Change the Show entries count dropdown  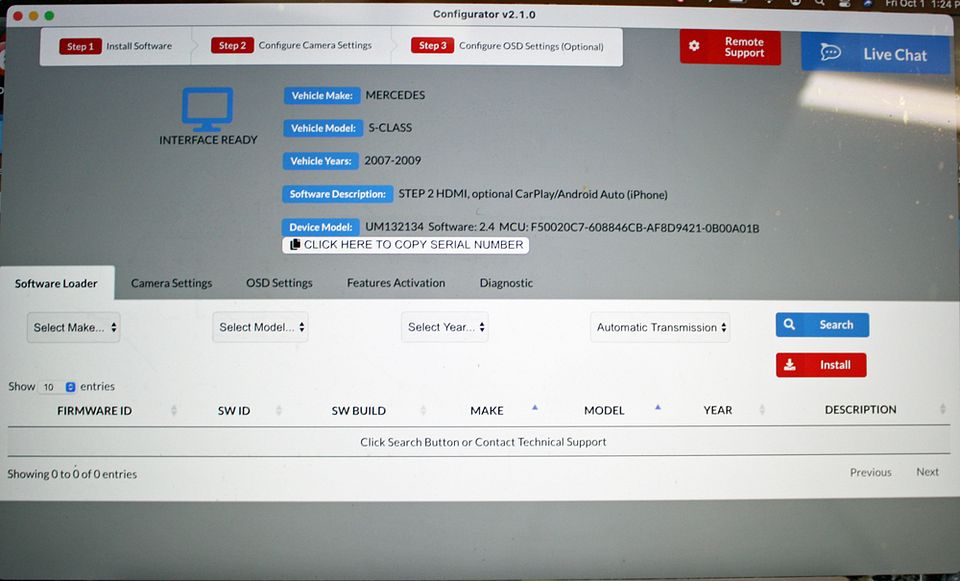click(57, 387)
